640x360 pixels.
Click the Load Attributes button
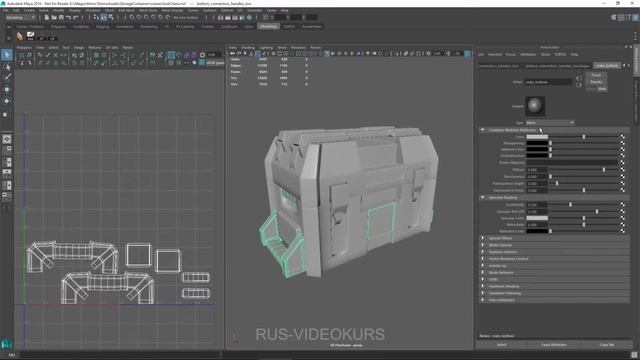click(554, 345)
